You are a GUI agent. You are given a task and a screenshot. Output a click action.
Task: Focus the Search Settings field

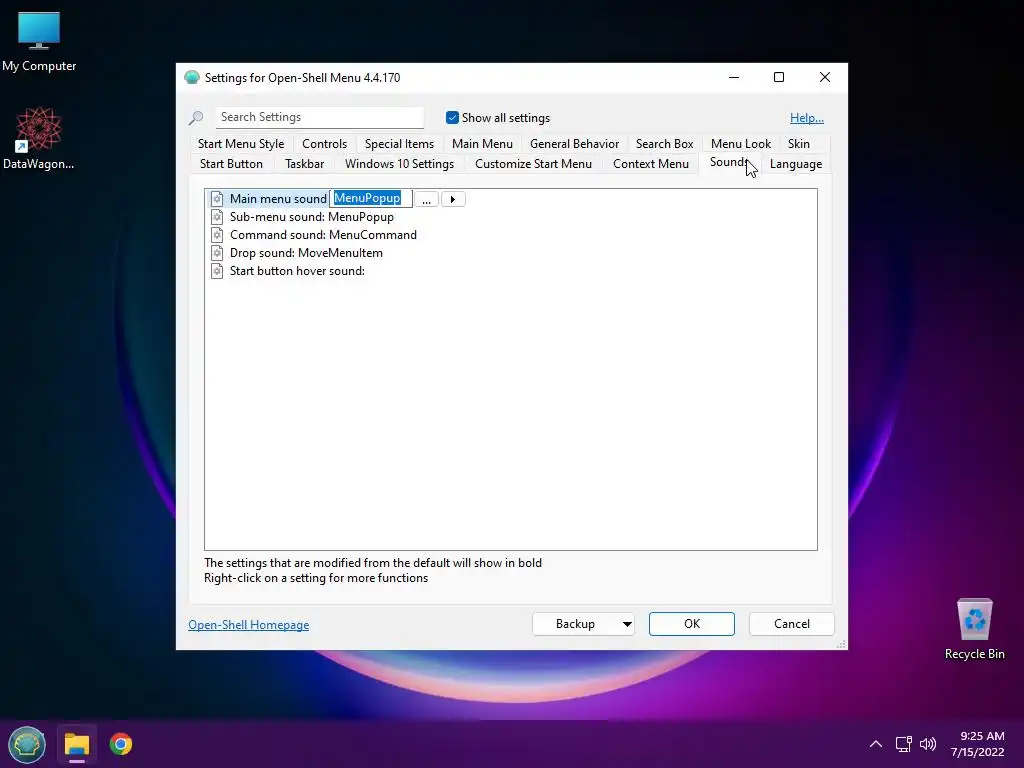(319, 118)
